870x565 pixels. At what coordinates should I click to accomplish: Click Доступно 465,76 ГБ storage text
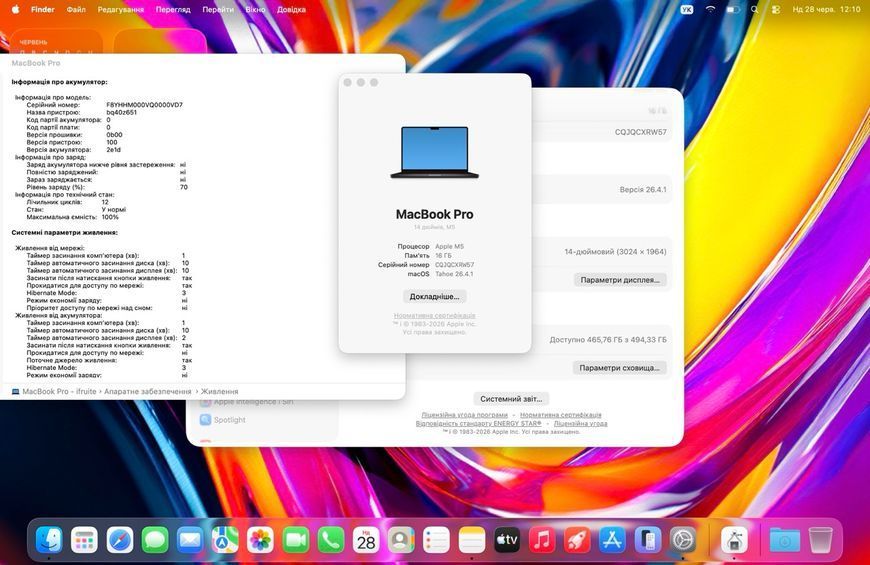[608, 339]
